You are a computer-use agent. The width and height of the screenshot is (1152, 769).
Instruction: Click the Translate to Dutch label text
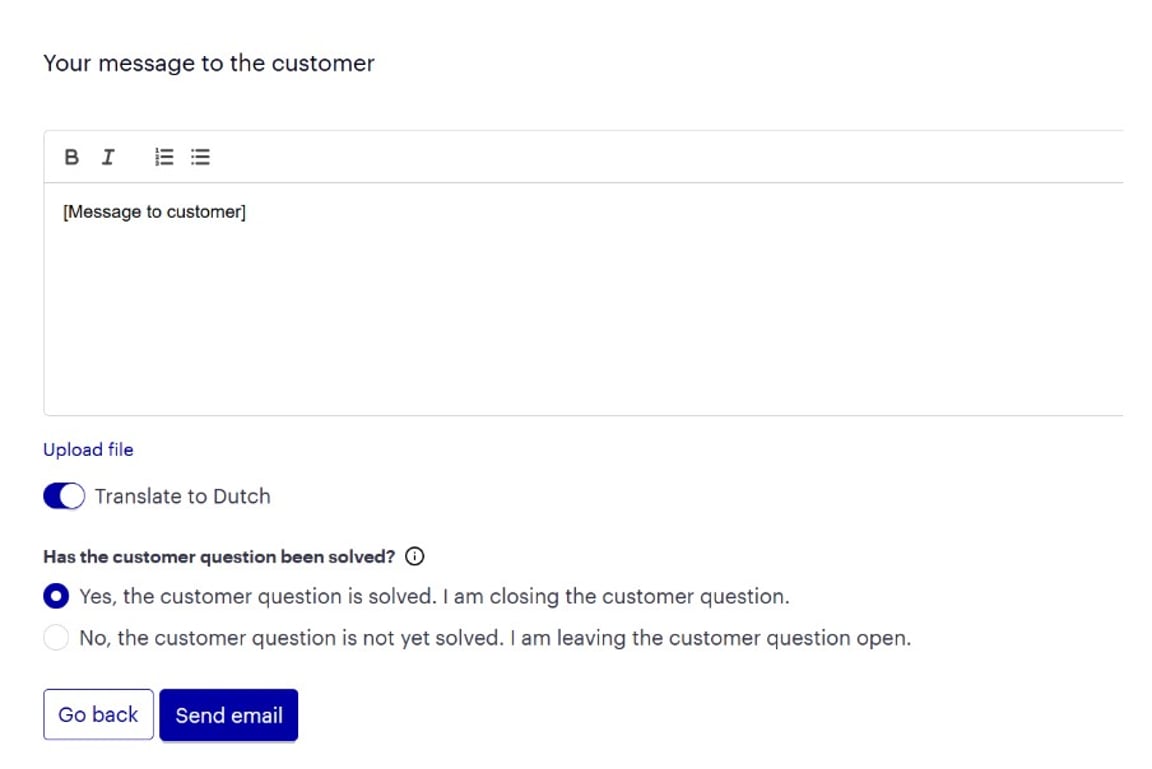click(182, 496)
